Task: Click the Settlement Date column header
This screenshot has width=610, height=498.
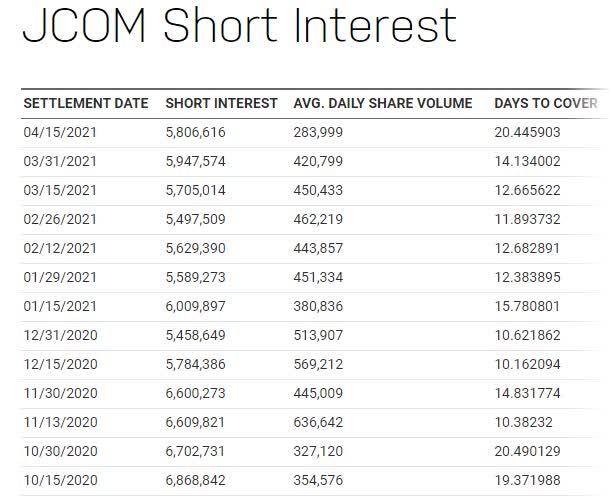Action: [86, 103]
